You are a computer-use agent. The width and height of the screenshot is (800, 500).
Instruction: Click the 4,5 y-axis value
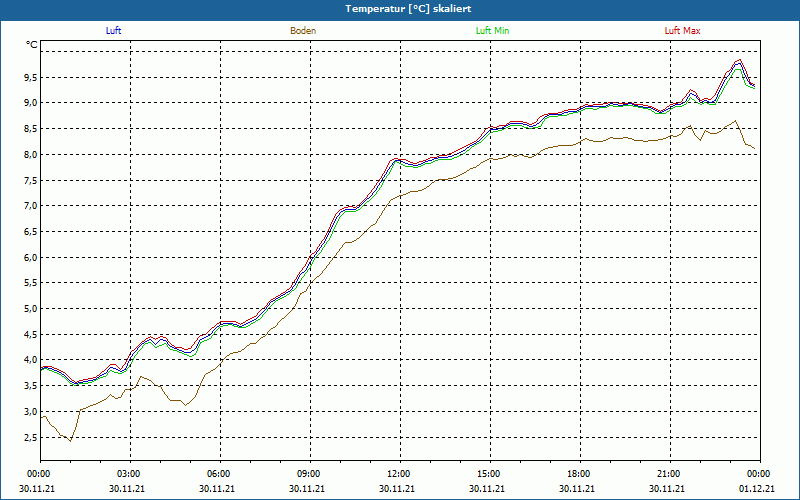coord(31,334)
